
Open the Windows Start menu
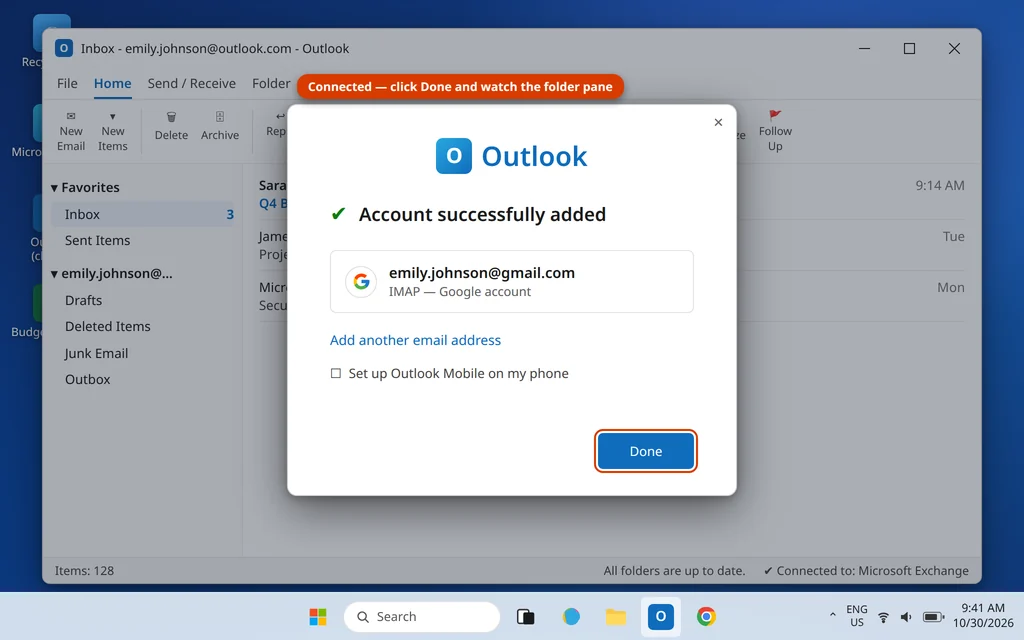318,616
